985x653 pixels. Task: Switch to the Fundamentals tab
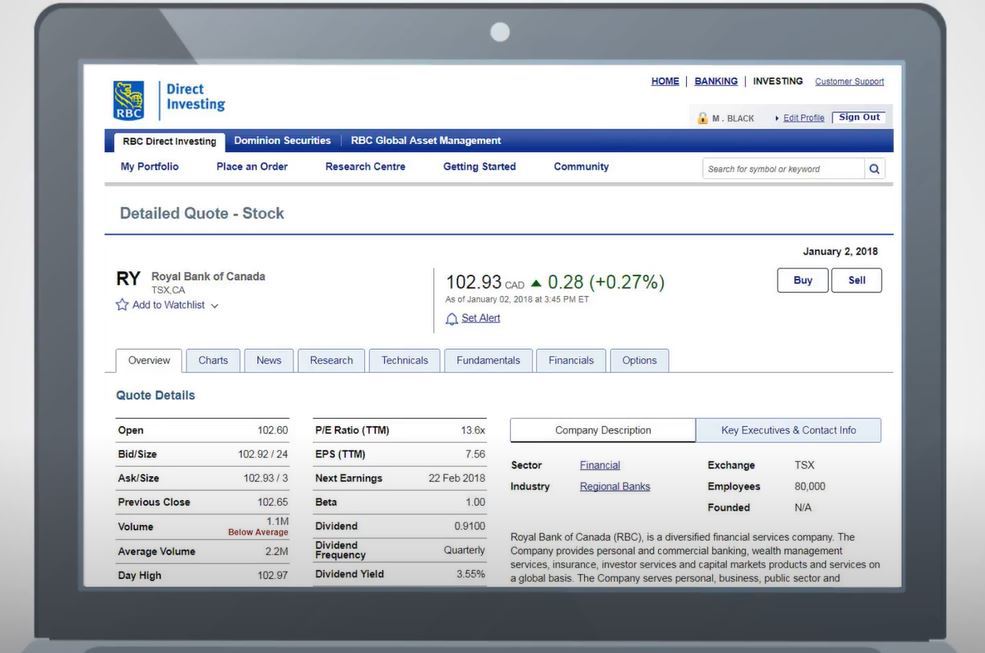point(488,361)
